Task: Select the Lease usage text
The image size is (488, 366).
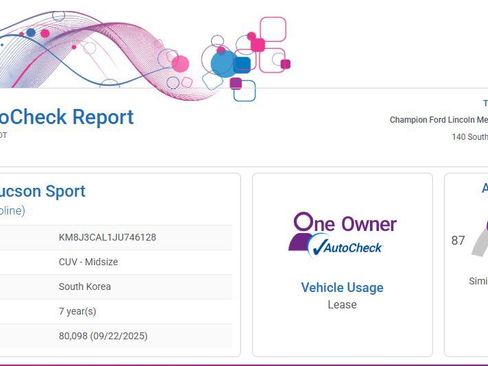Action: pyautogui.click(x=342, y=305)
